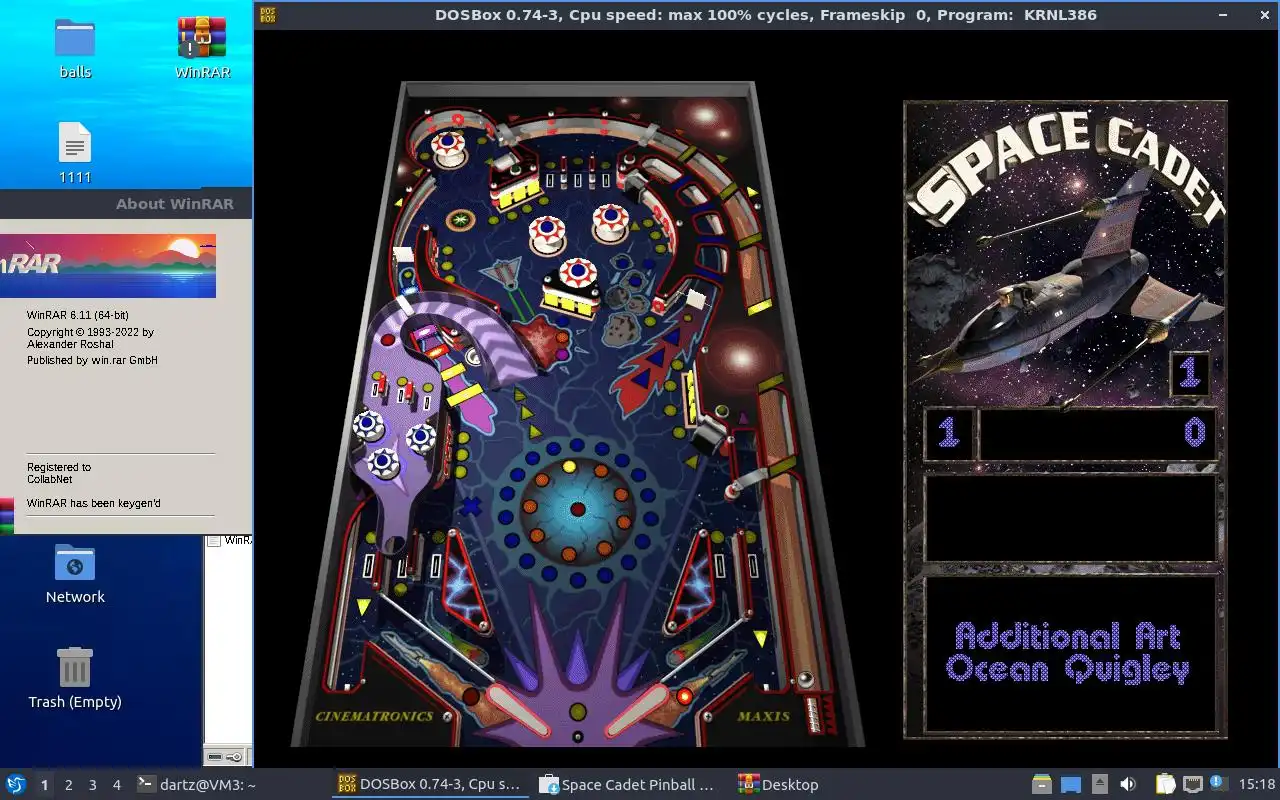Click the player number box beside the score
Screen dimensions: 1280x800
[948, 433]
